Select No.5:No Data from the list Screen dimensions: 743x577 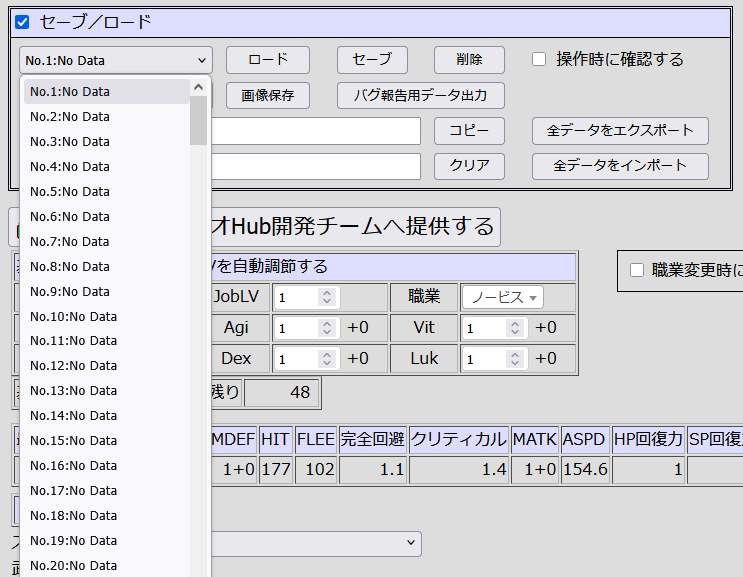[x=70, y=191]
